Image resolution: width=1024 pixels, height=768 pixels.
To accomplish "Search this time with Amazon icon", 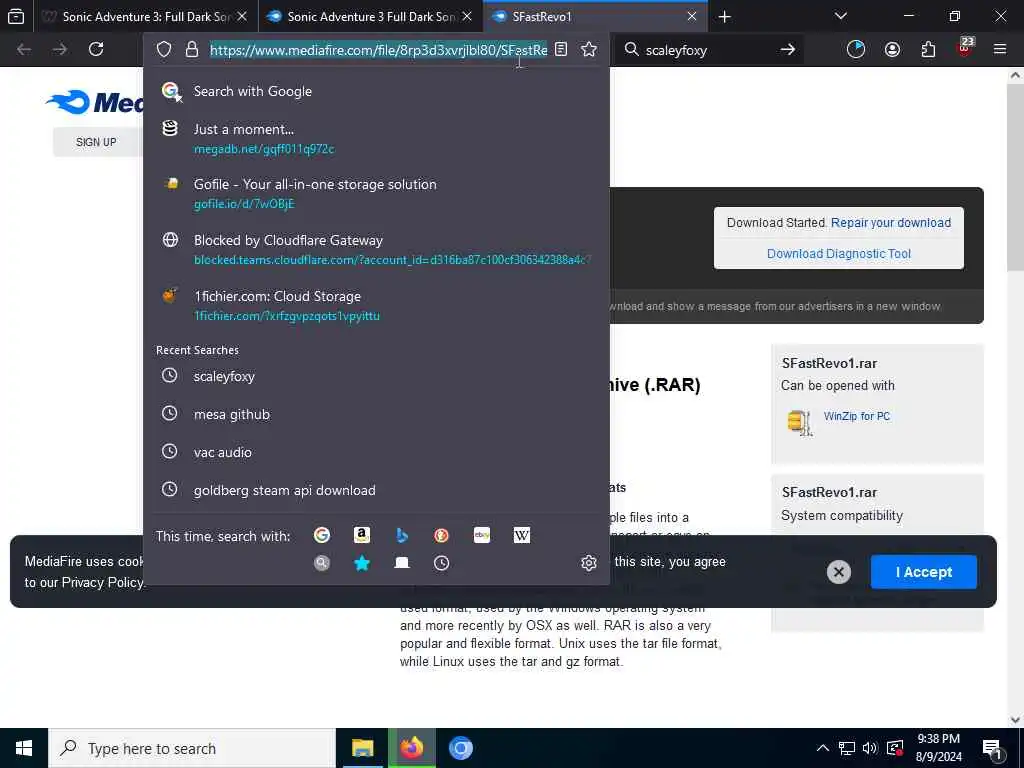I will pyautogui.click(x=362, y=536).
